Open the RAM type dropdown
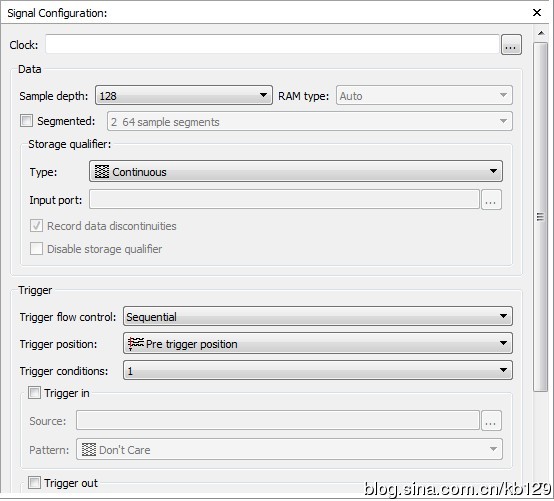The width and height of the screenshot is (554, 501). pos(424,95)
